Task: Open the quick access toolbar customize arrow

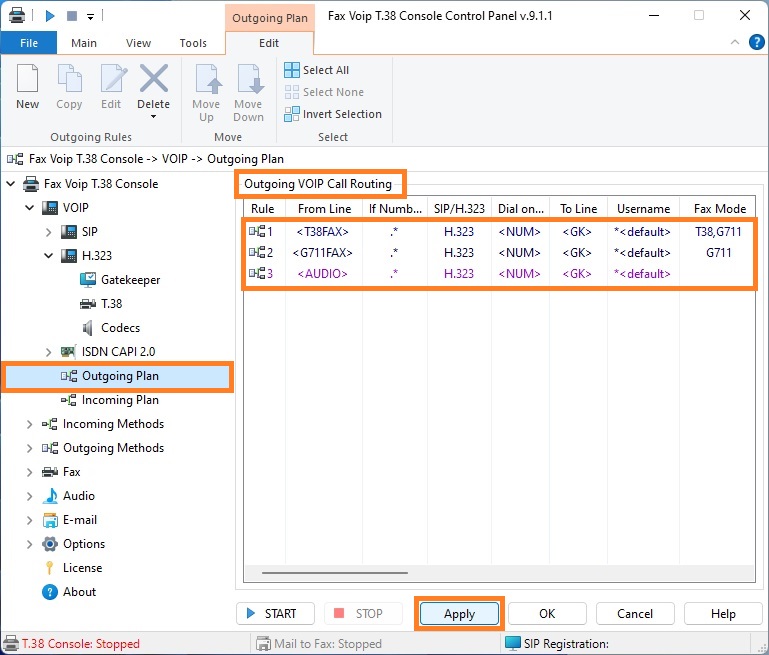Action: pos(90,17)
